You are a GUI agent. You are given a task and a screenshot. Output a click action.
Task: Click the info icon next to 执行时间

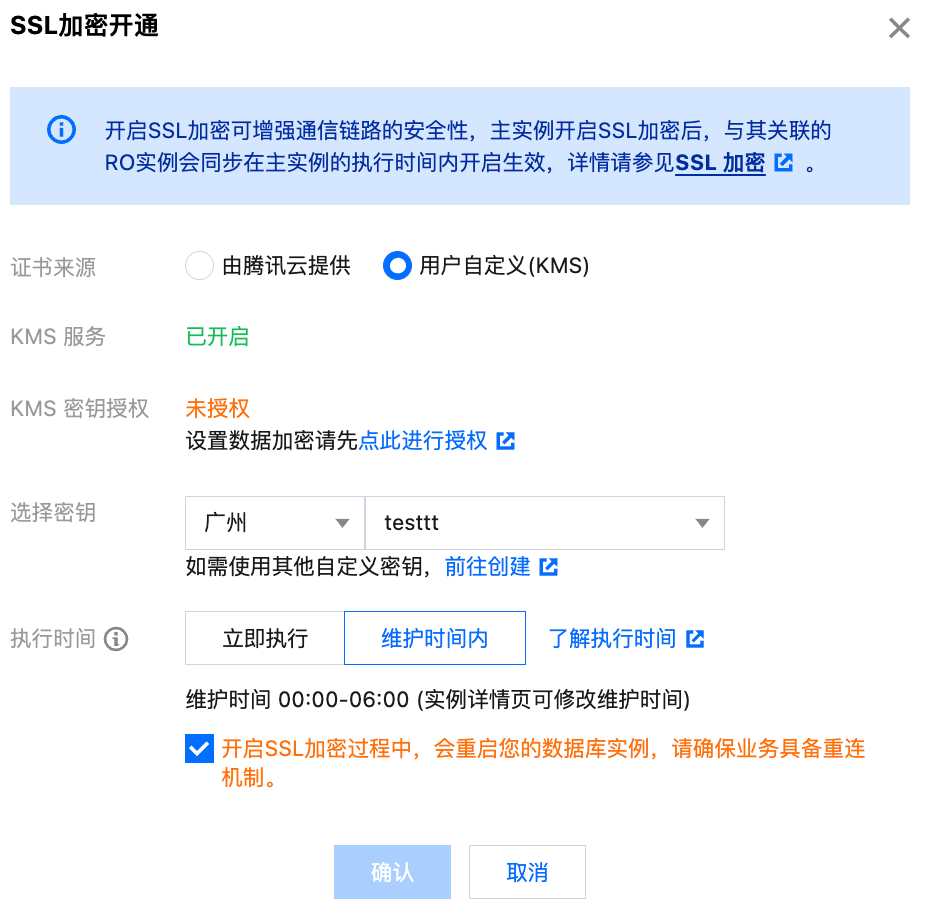click(x=117, y=639)
